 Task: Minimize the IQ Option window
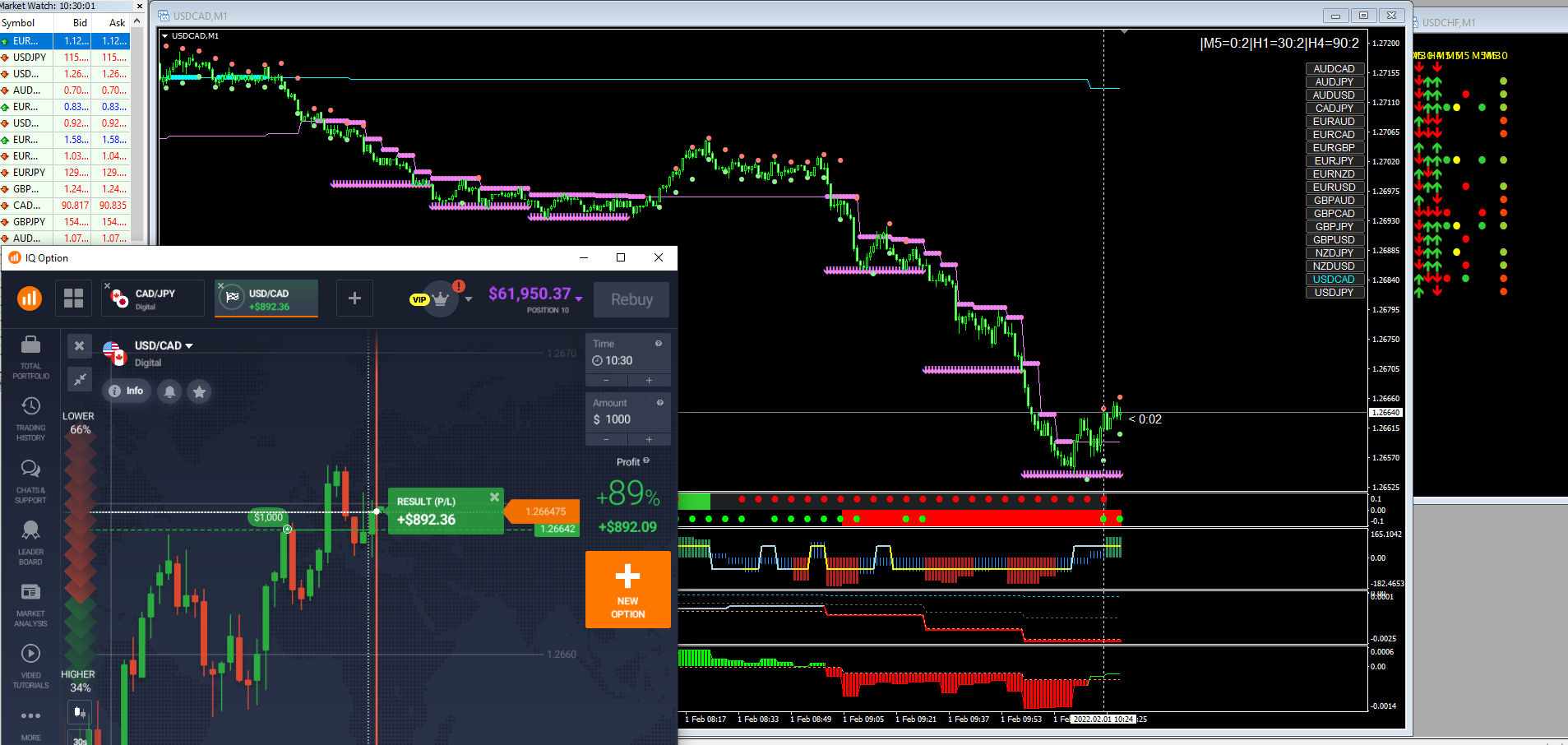[584, 257]
